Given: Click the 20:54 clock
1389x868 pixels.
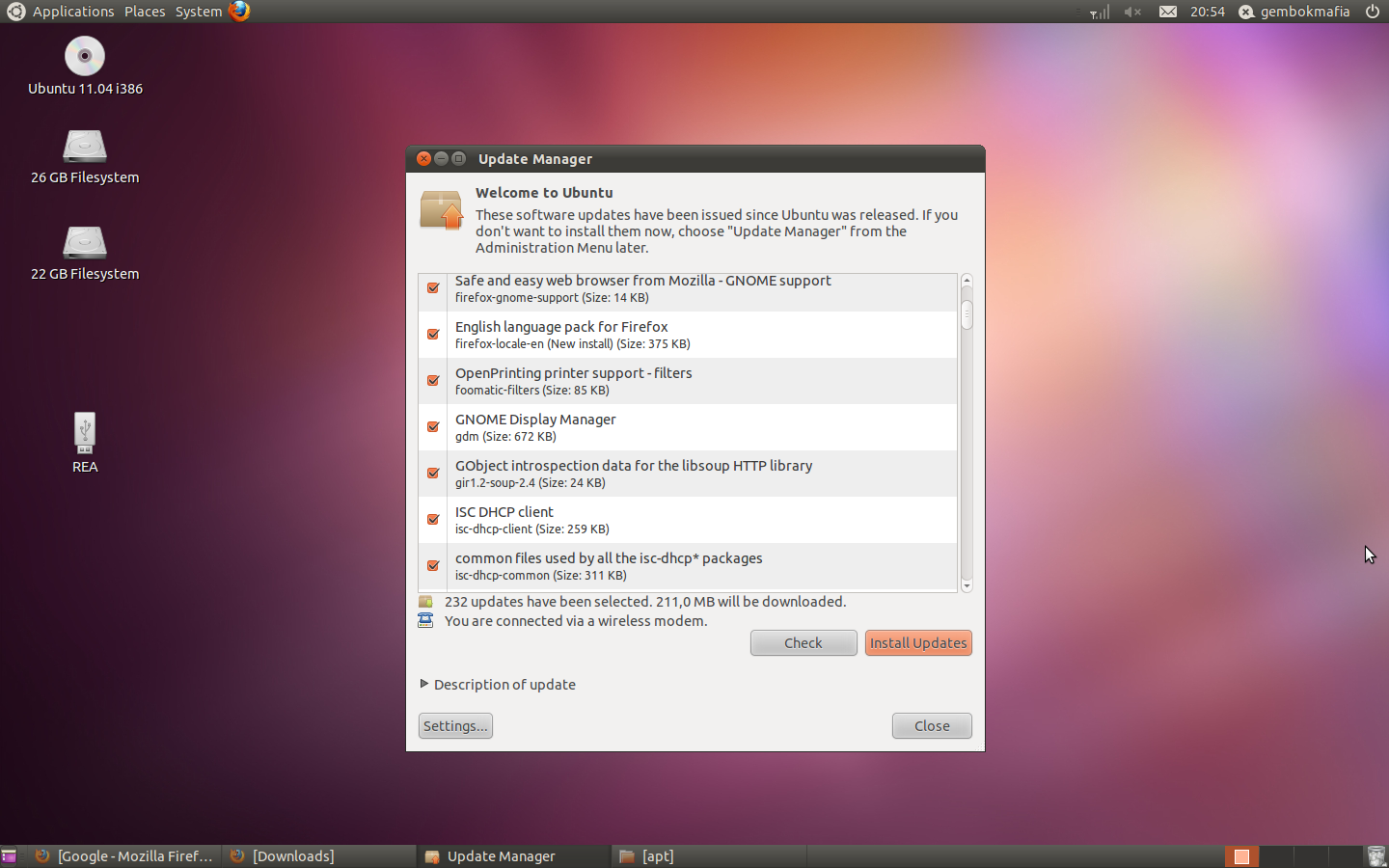Looking at the screenshot, I should 1207,12.
